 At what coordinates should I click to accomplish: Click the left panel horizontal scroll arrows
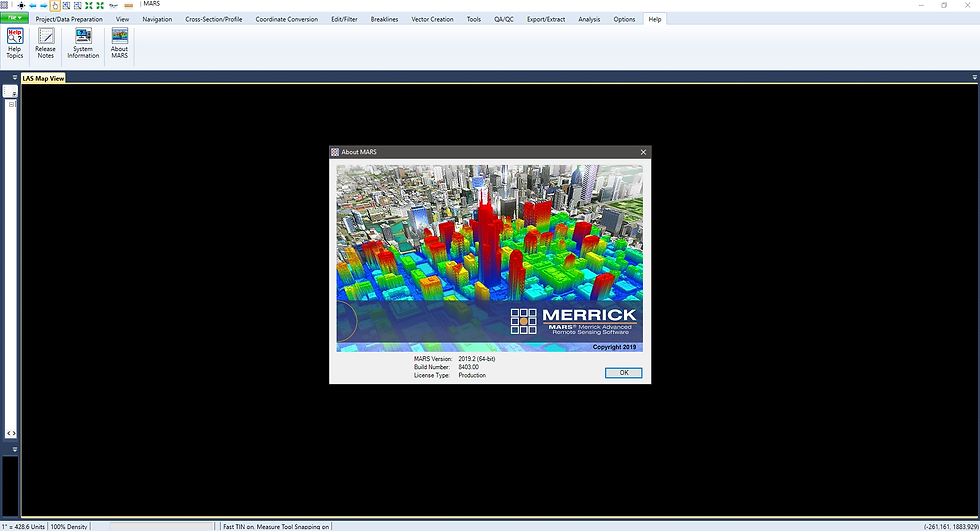point(11,433)
